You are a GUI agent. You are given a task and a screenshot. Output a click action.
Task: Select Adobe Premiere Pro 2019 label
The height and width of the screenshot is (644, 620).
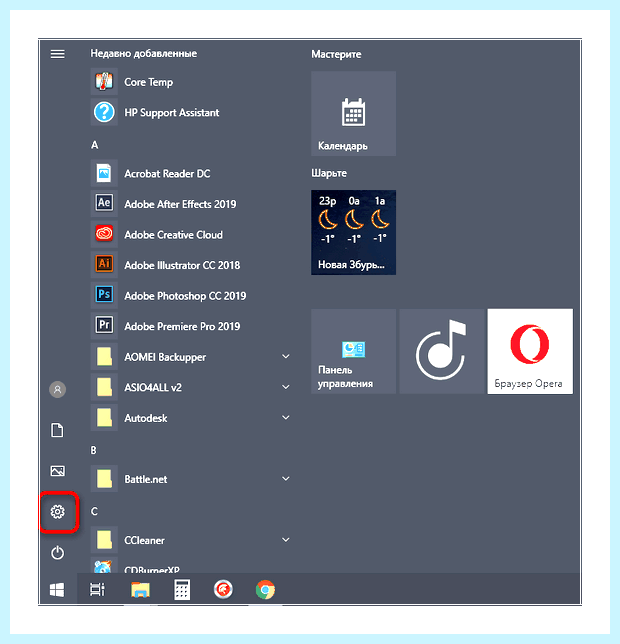coord(182,326)
